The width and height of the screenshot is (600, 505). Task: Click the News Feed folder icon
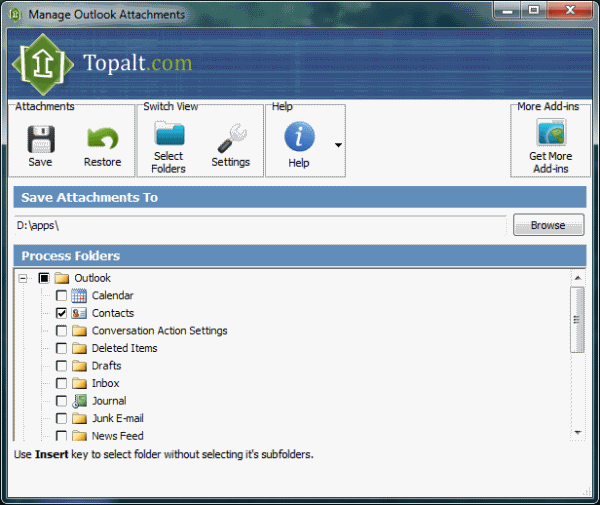click(x=79, y=436)
